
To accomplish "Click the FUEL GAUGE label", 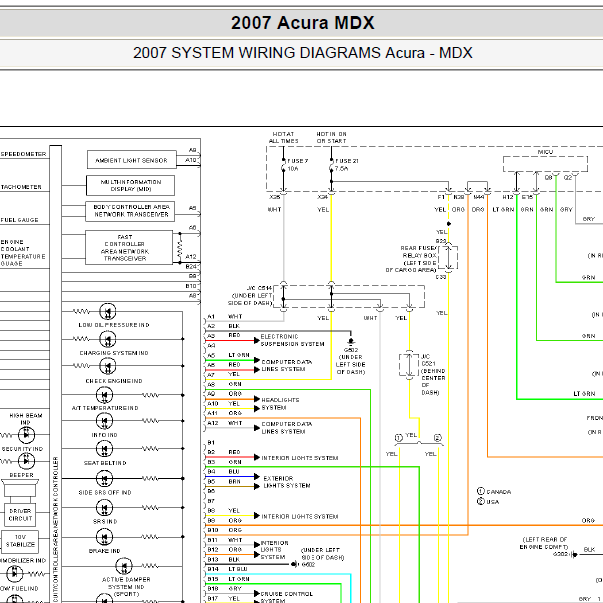I will [20, 220].
